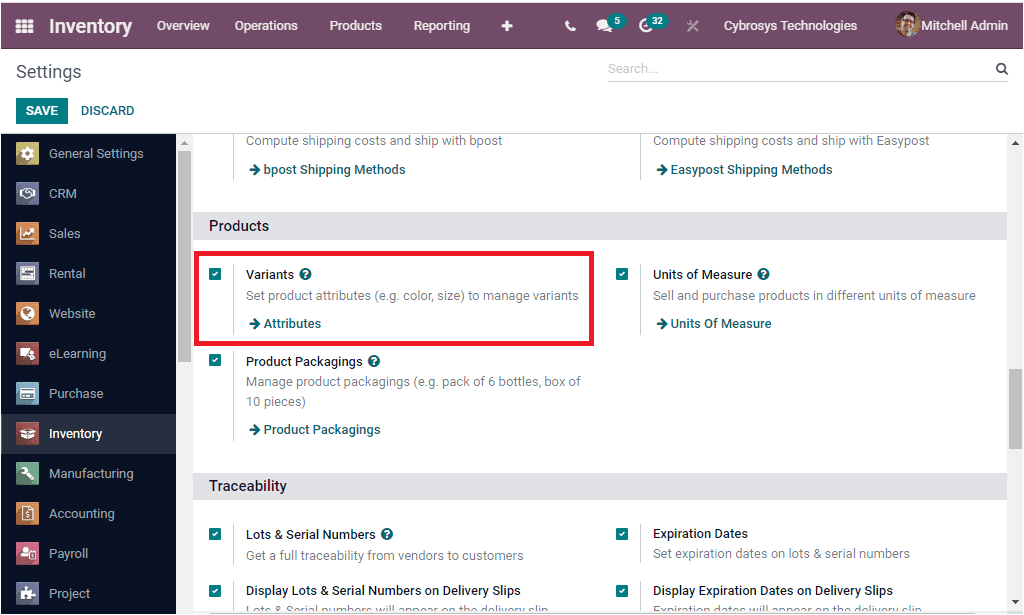Open the conversations icon with 5 notifications
This screenshot has height=615, width=1024.
pos(602,26)
